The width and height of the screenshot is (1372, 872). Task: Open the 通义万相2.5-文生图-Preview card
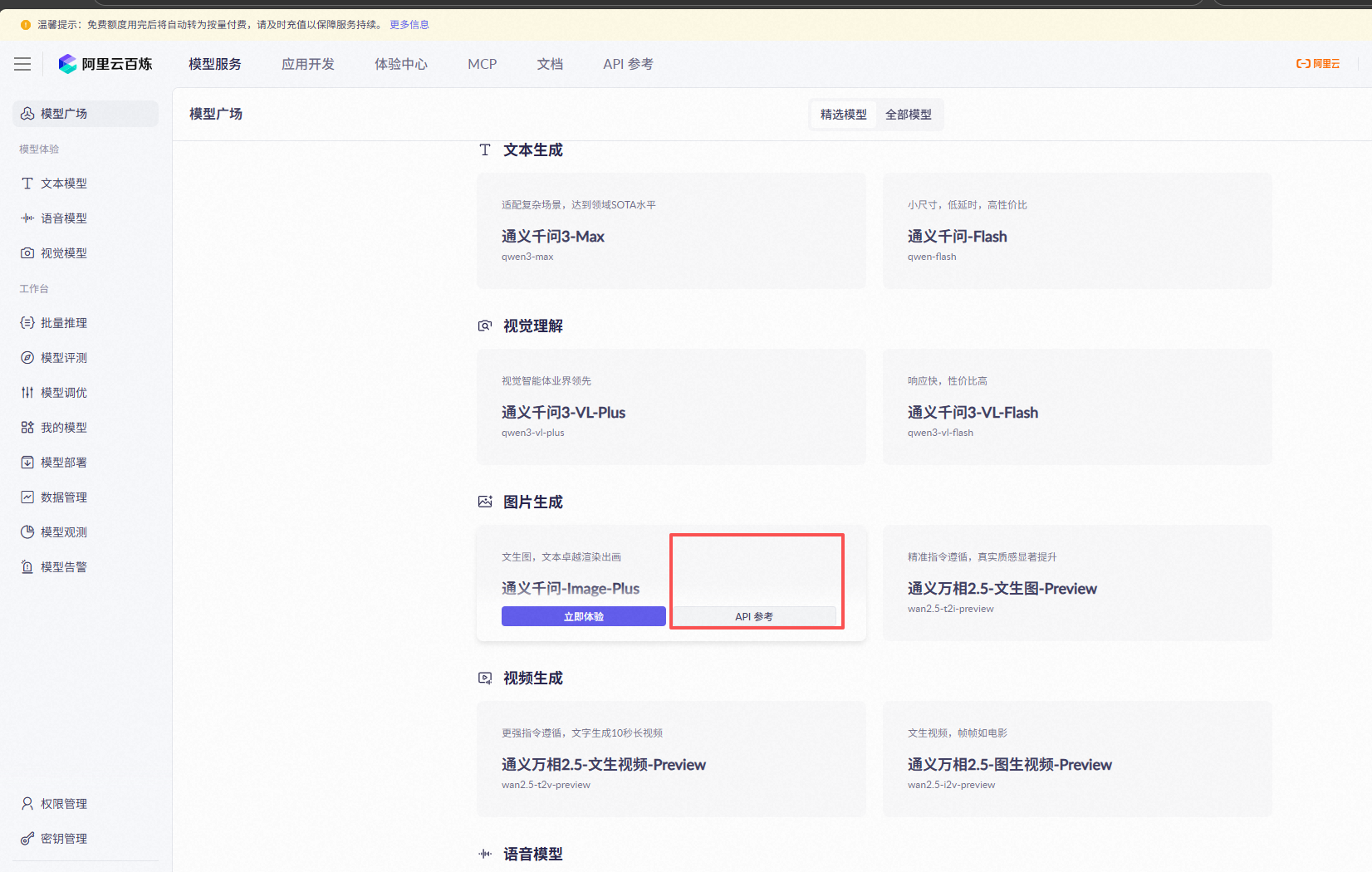(x=1077, y=583)
